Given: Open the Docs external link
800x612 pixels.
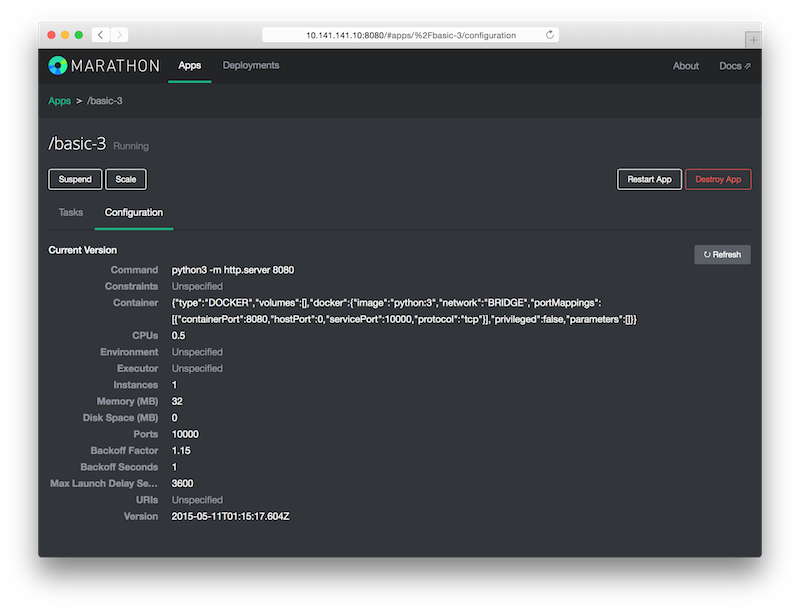Looking at the screenshot, I should (735, 66).
